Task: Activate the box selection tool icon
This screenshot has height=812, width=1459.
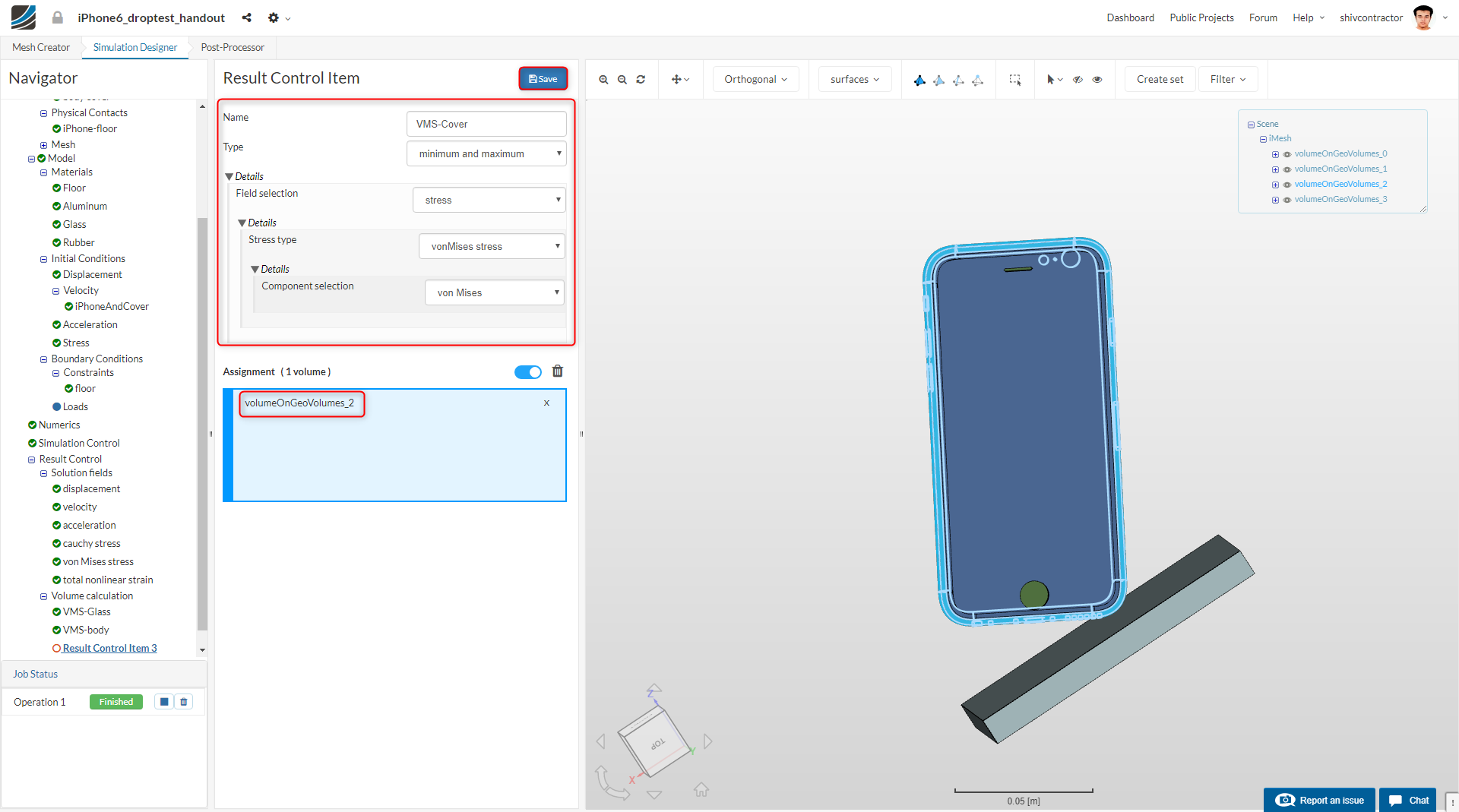Action: (1014, 80)
